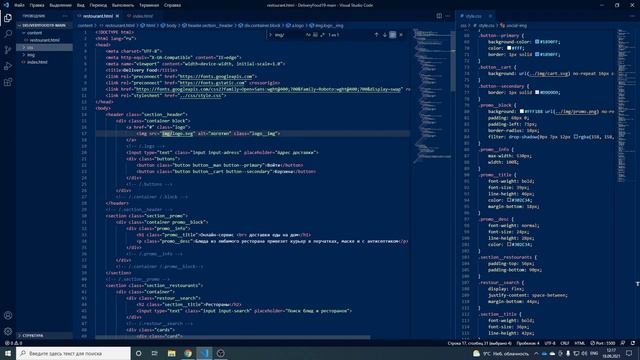Open the Вид menu

81,5
